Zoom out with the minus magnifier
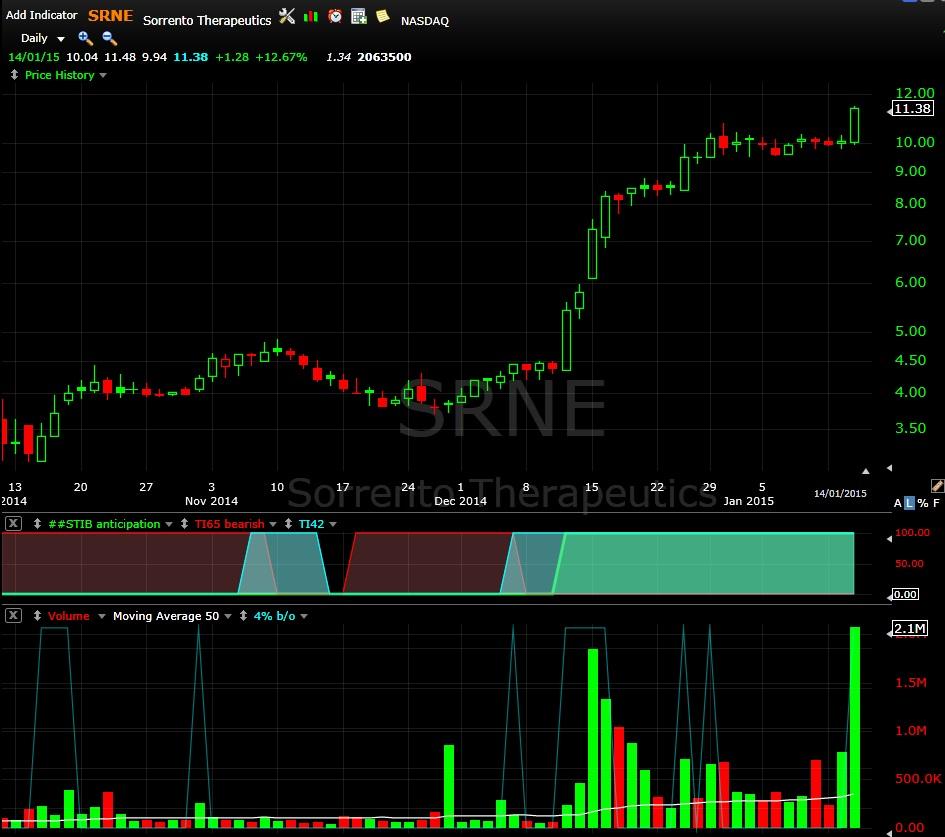 109,39
